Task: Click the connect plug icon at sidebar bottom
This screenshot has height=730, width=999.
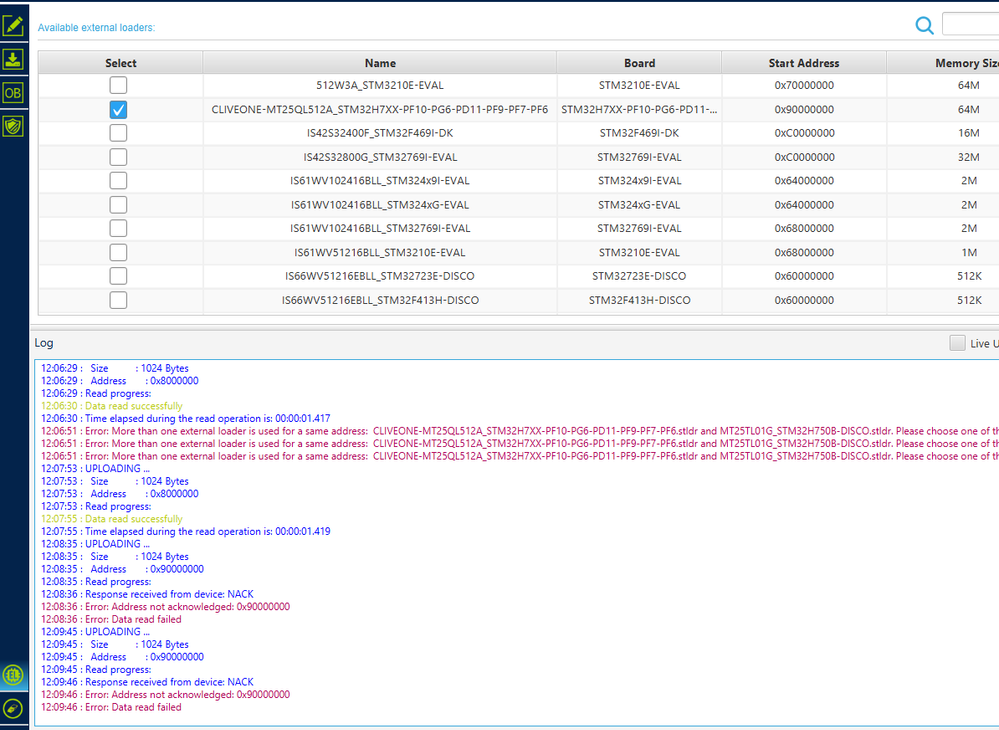Action: click(13, 708)
